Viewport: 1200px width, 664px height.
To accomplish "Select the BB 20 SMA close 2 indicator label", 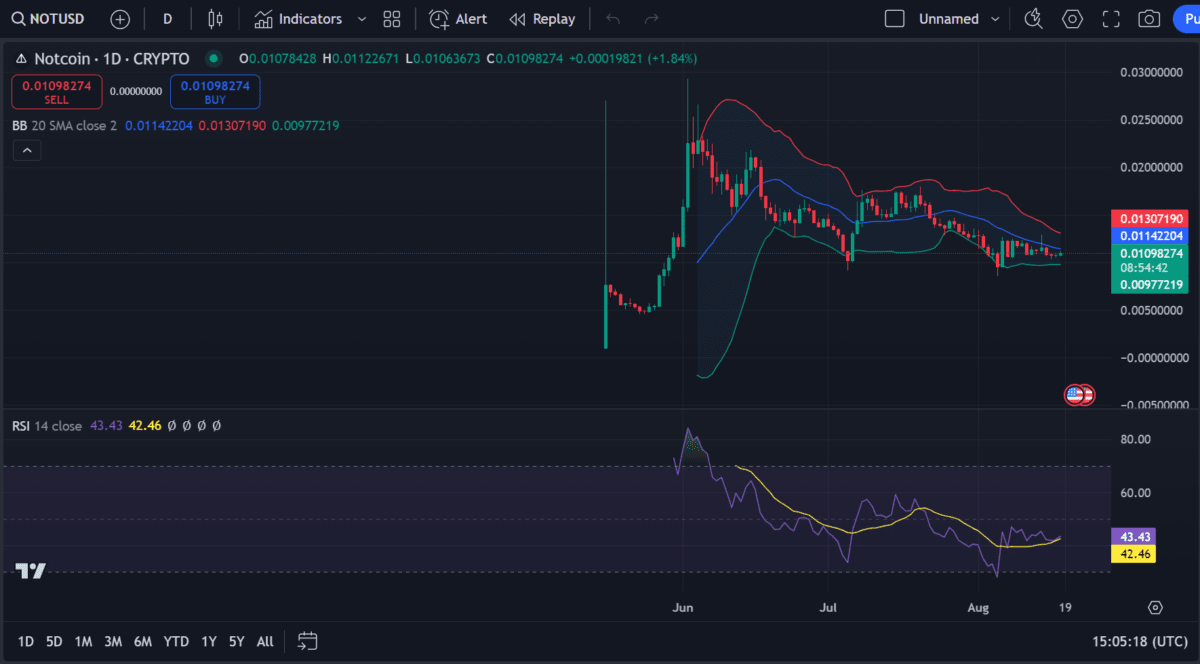I will (x=64, y=126).
